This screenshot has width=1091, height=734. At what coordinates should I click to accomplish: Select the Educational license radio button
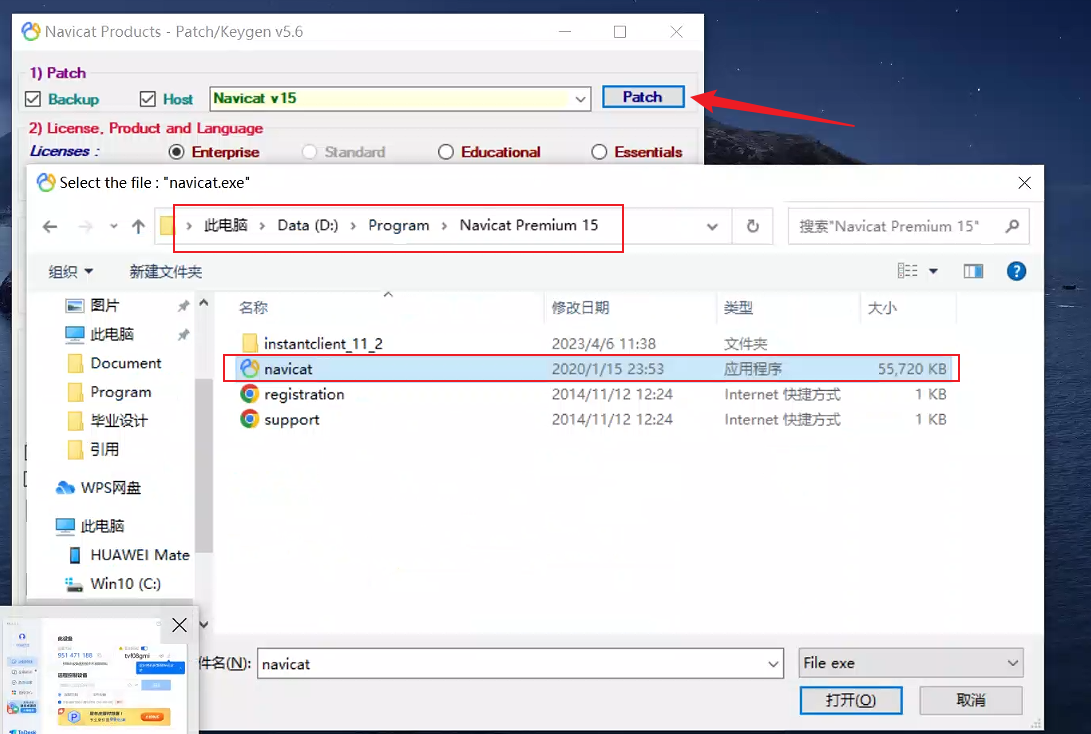click(446, 152)
